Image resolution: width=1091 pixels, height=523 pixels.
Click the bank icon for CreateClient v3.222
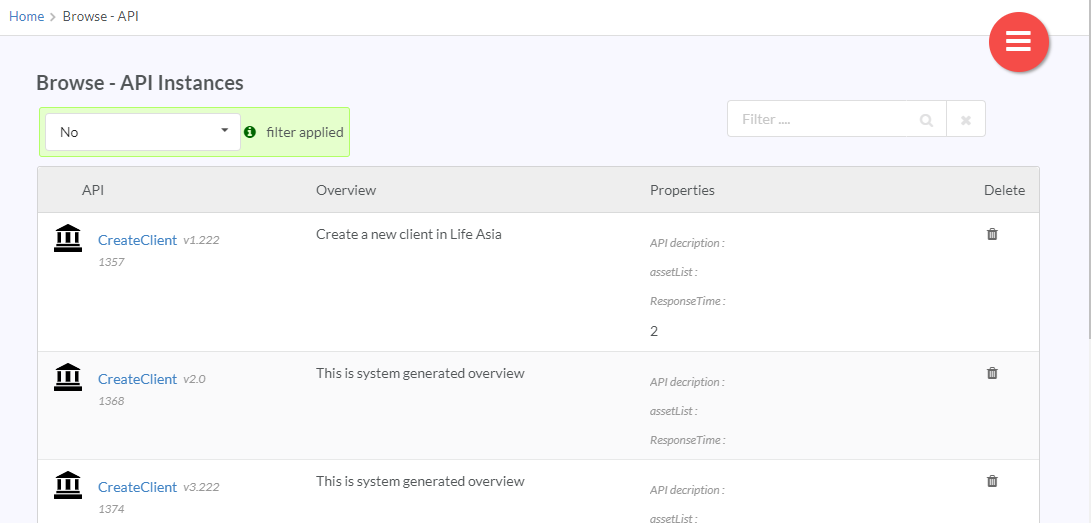pos(67,485)
